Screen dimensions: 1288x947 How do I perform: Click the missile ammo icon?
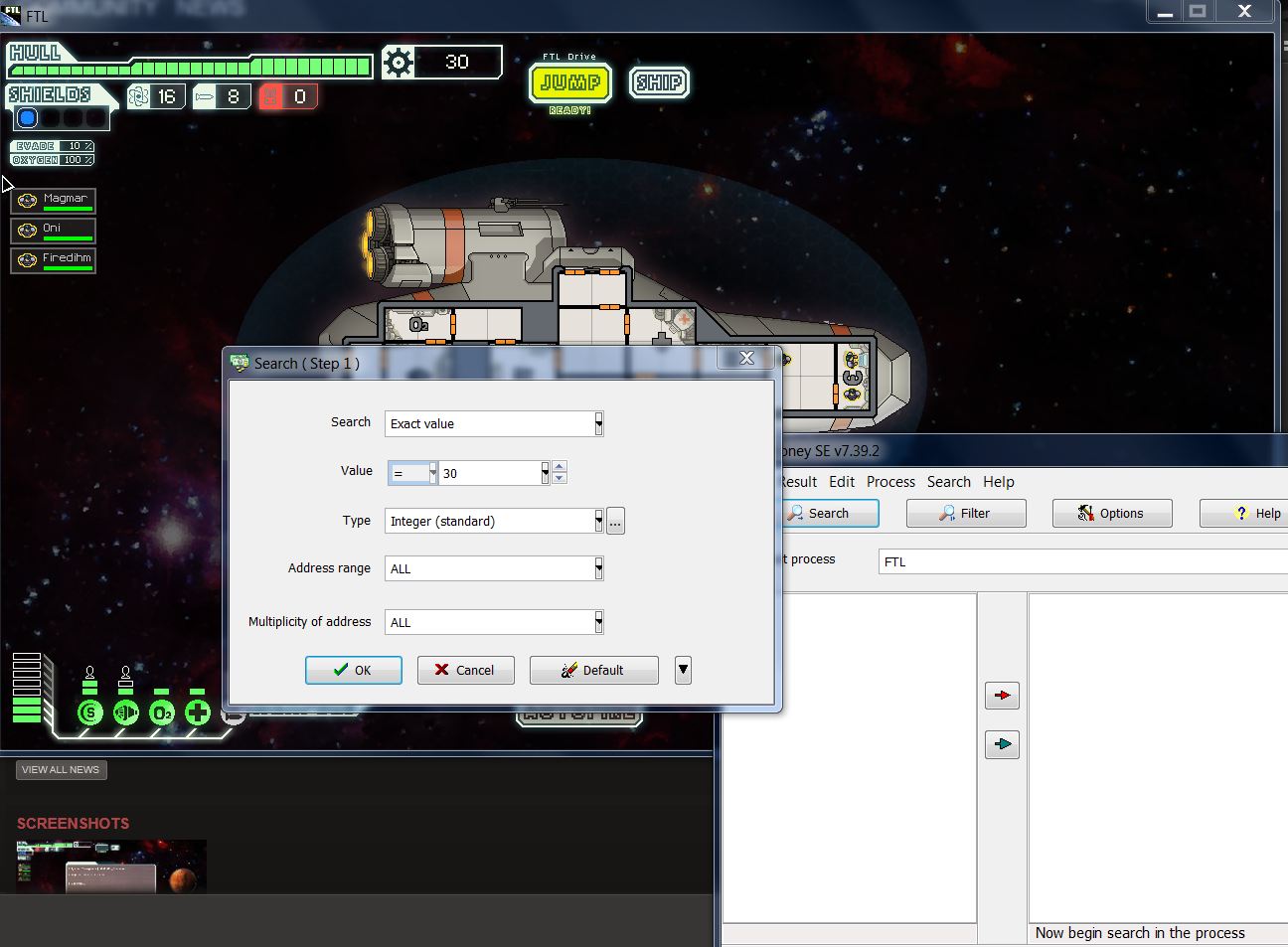(205, 96)
